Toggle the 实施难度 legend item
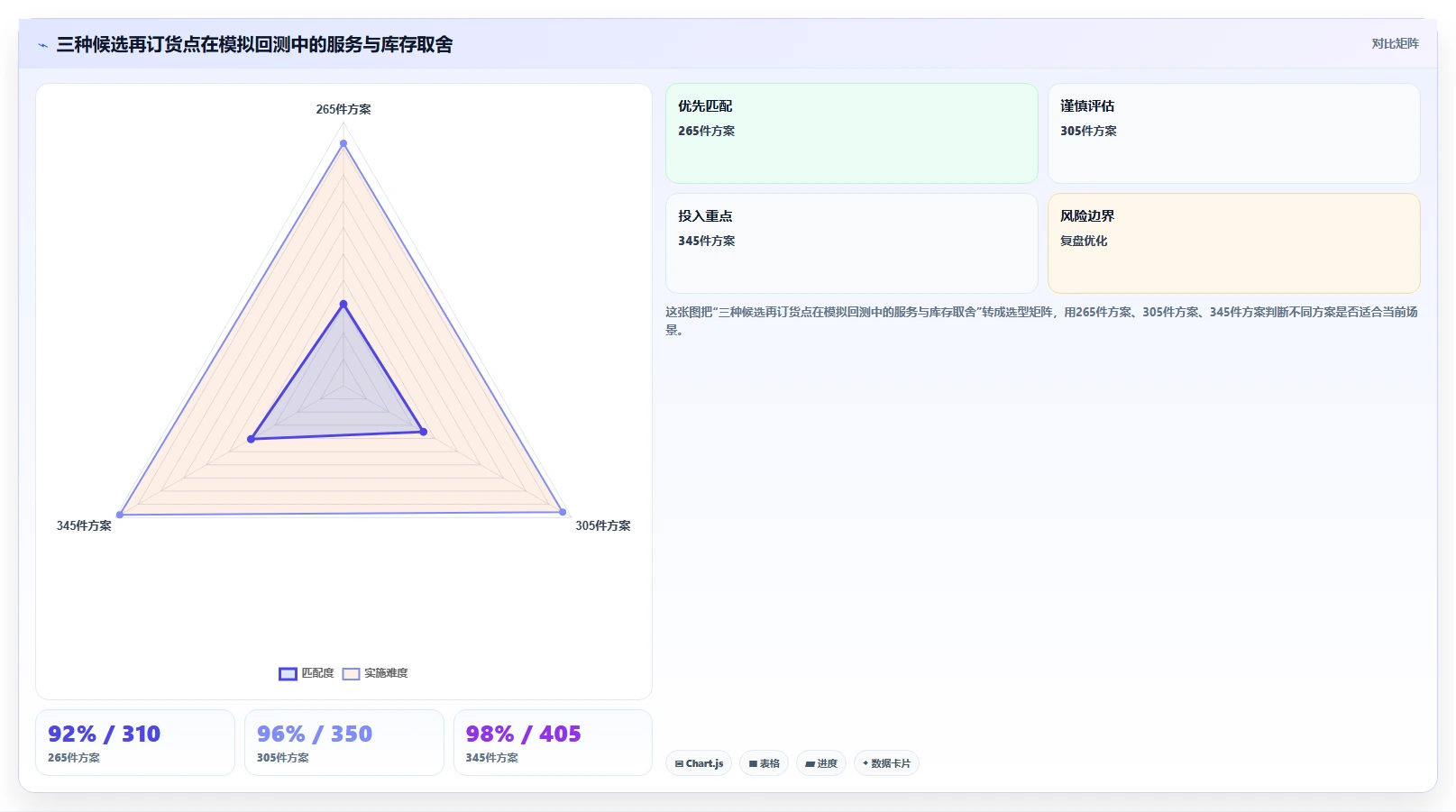 click(x=375, y=673)
